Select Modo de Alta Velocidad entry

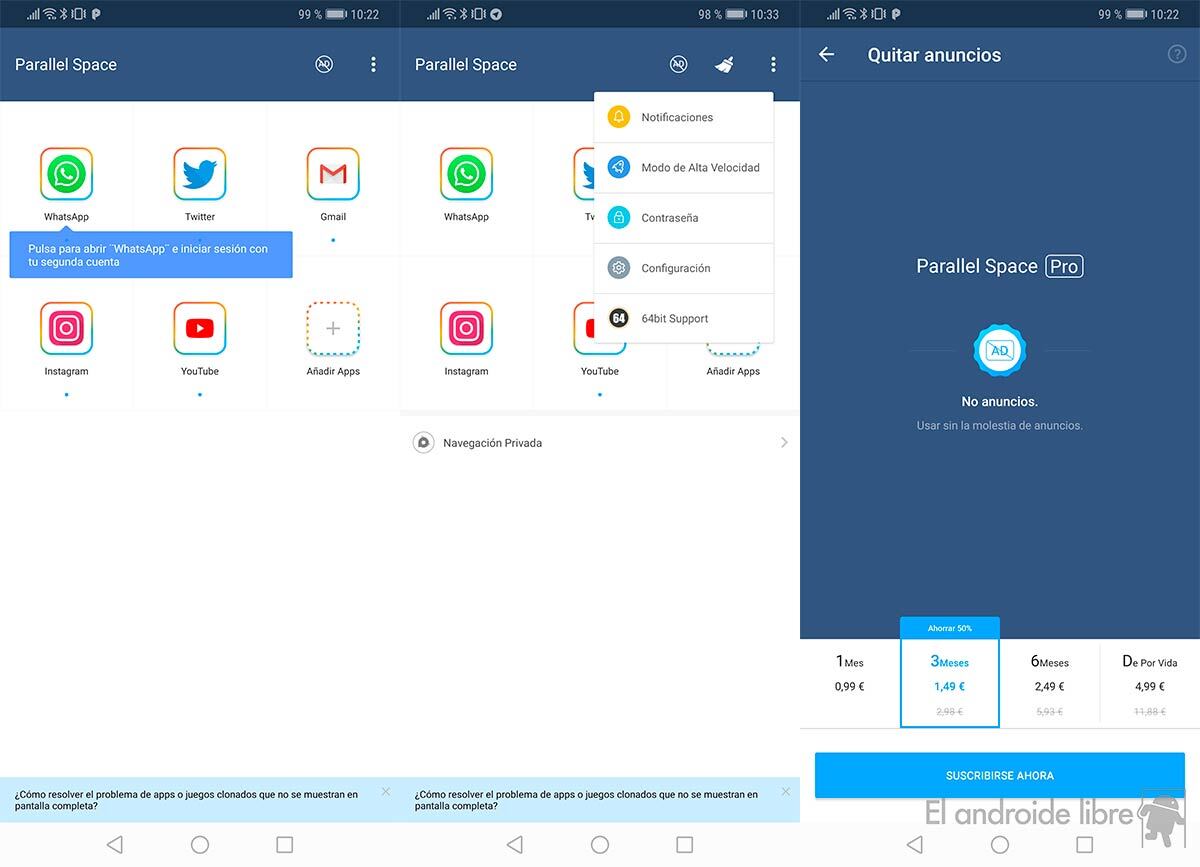tap(684, 167)
